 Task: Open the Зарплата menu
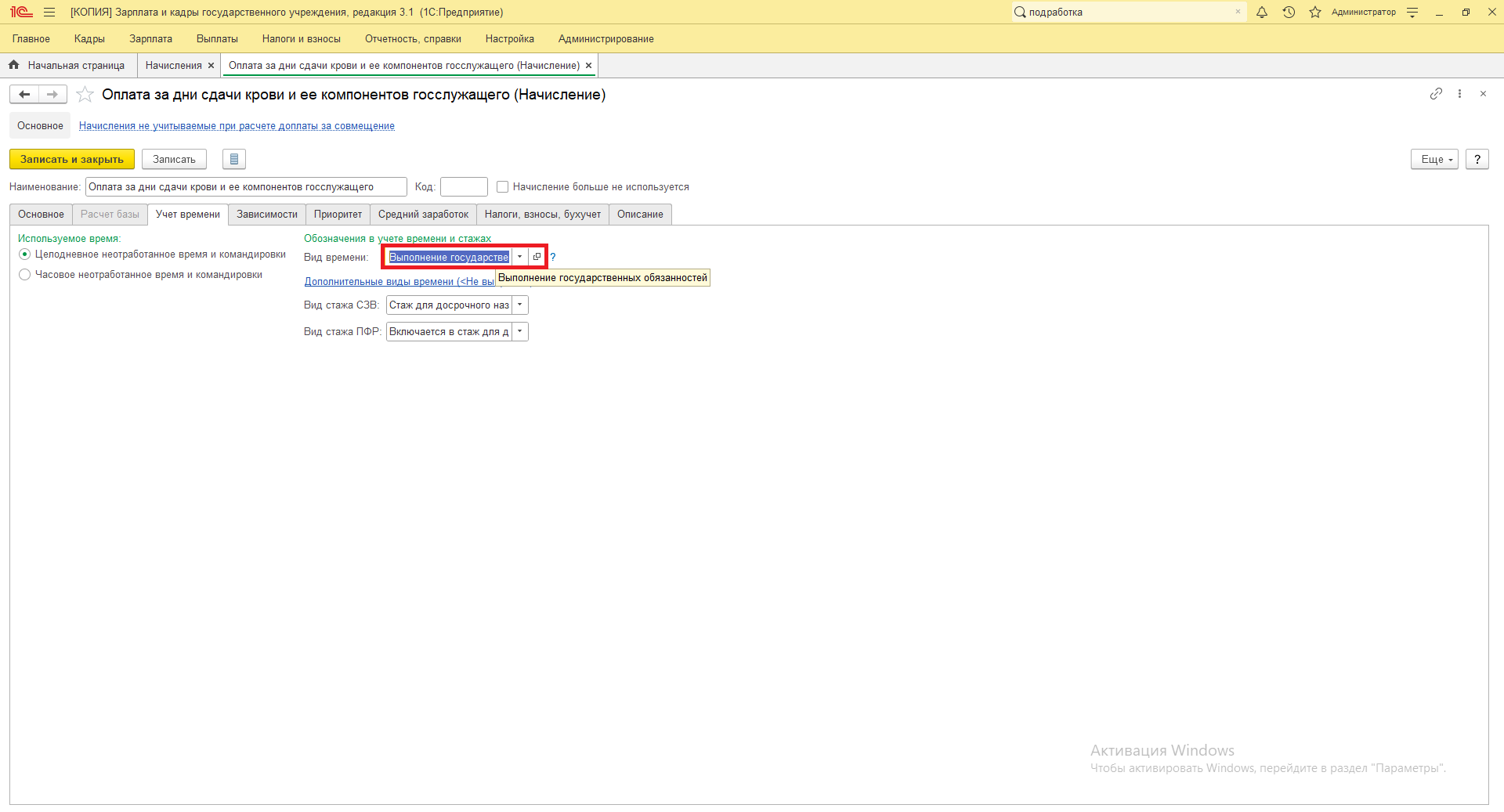(x=150, y=38)
